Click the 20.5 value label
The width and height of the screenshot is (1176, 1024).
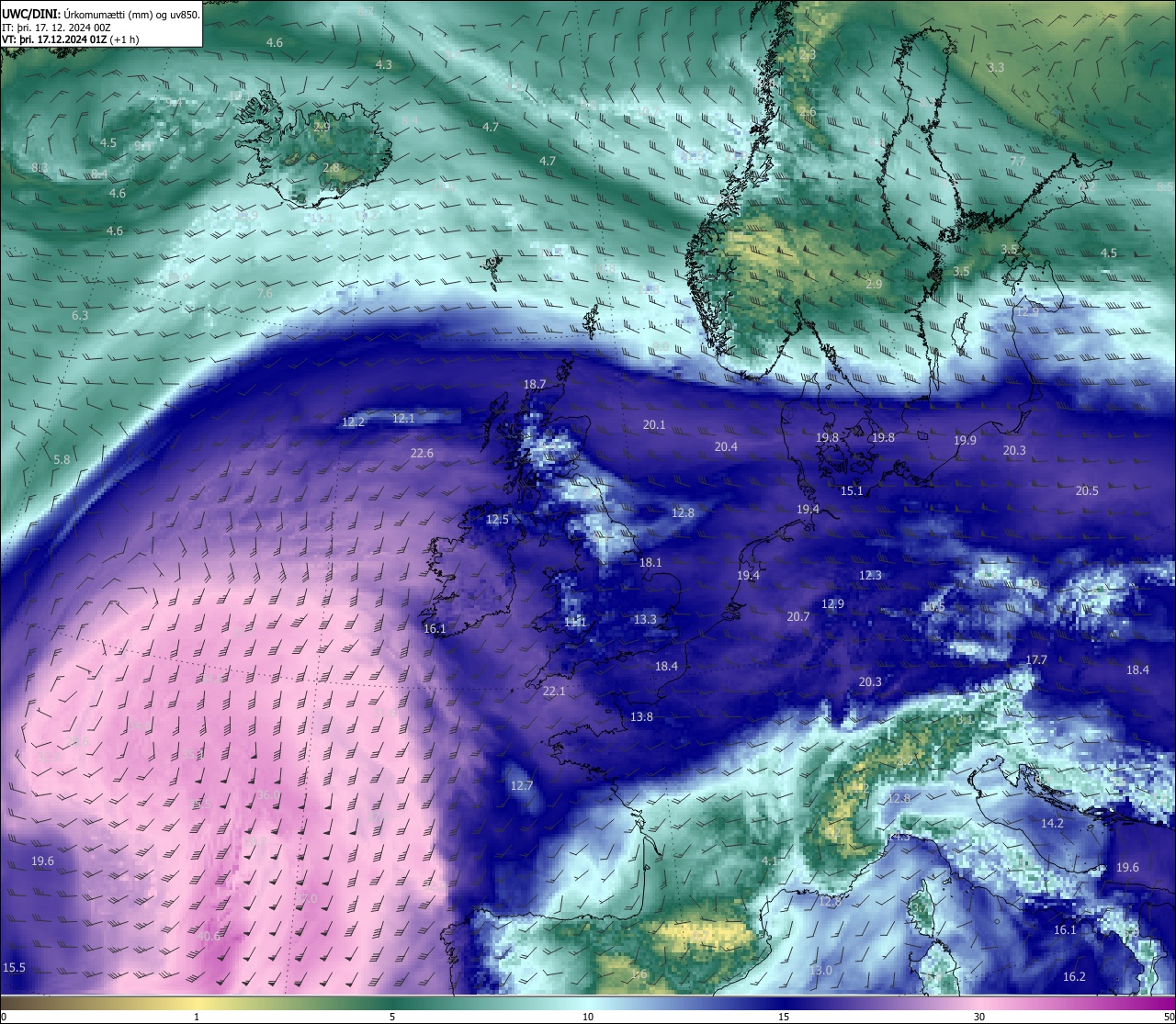(1087, 491)
